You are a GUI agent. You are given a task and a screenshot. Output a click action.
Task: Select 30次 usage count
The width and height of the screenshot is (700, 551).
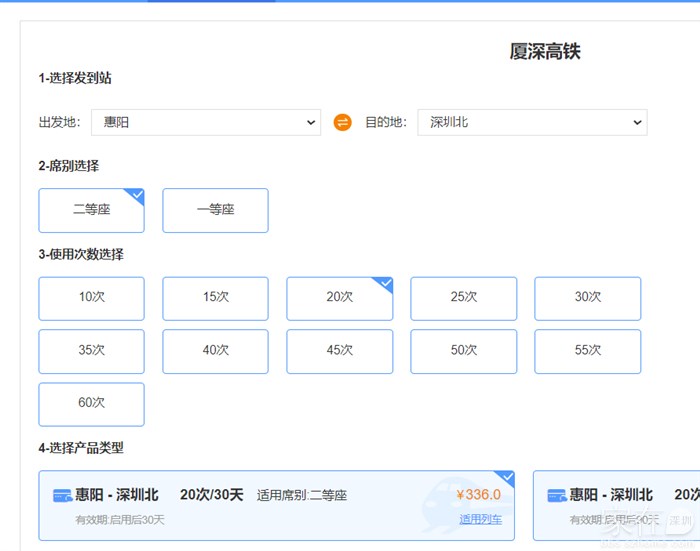tap(587, 298)
